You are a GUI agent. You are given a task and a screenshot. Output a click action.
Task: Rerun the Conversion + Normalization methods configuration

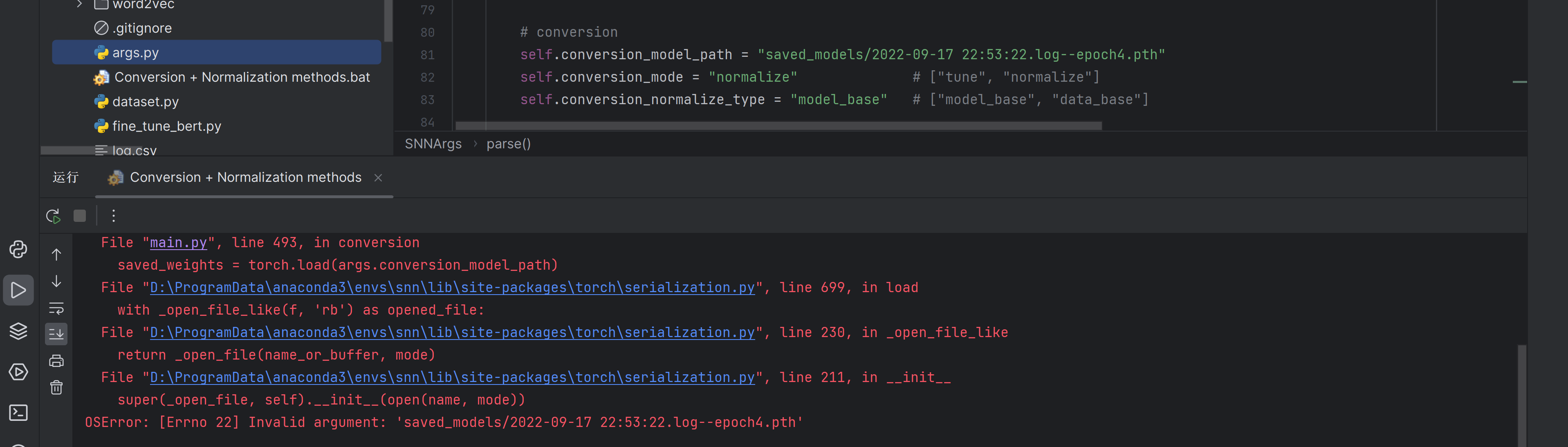pyautogui.click(x=53, y=216)
